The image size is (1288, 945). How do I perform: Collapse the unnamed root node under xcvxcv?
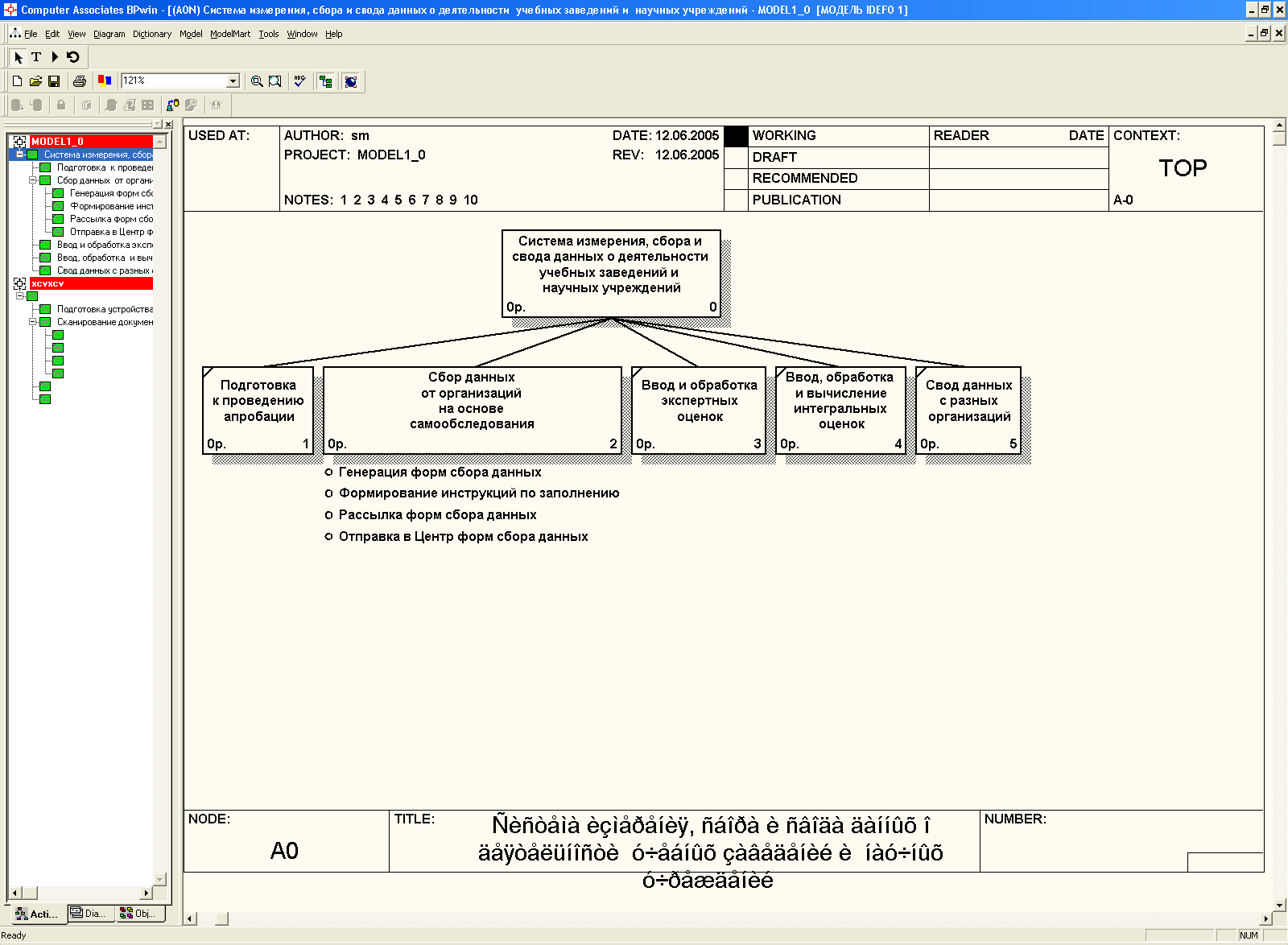click(x=20, y=296)
